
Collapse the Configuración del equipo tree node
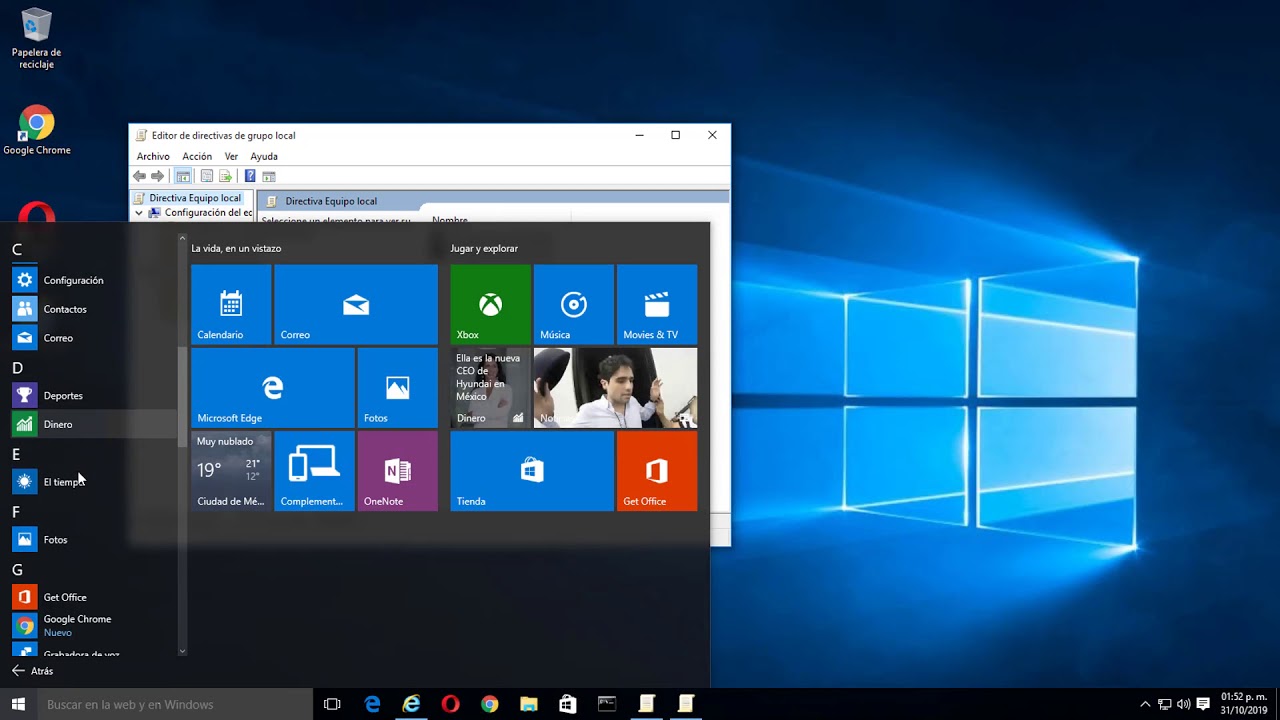point(139,213)
